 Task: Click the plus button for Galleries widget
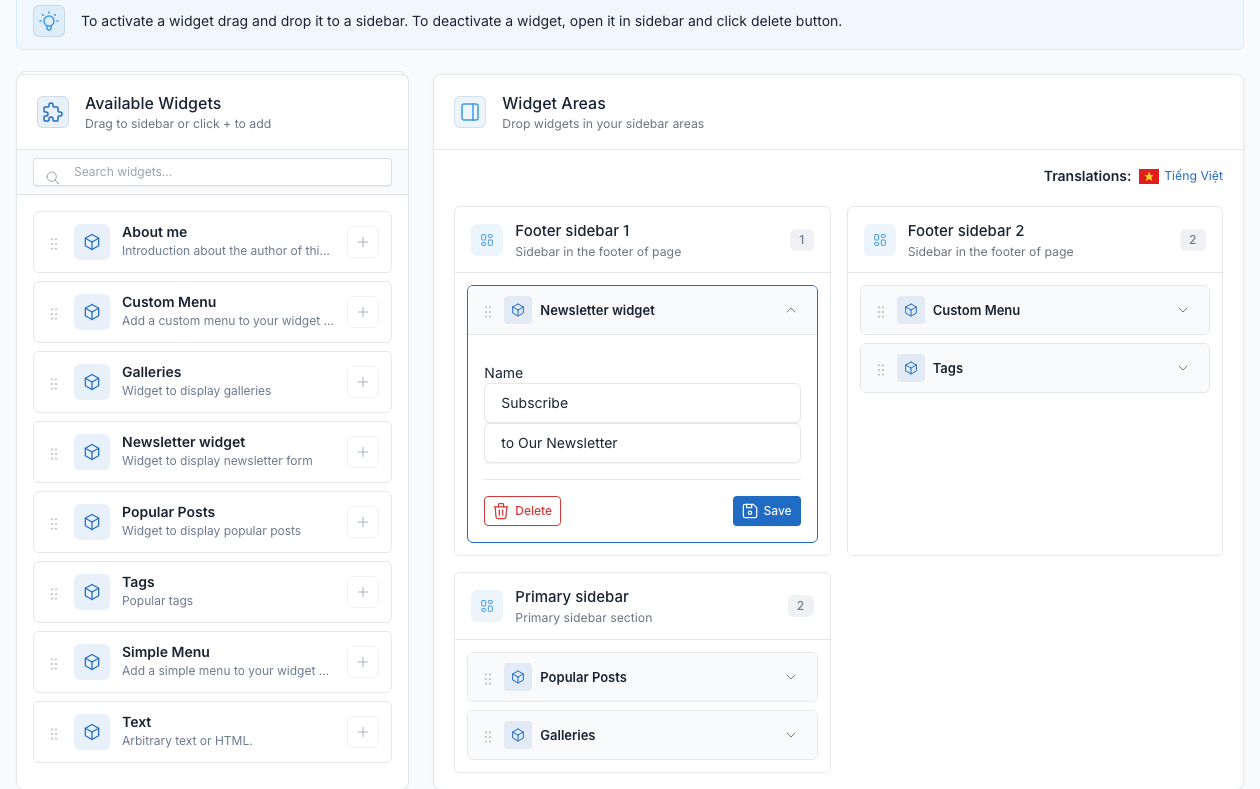coord(363,382)
